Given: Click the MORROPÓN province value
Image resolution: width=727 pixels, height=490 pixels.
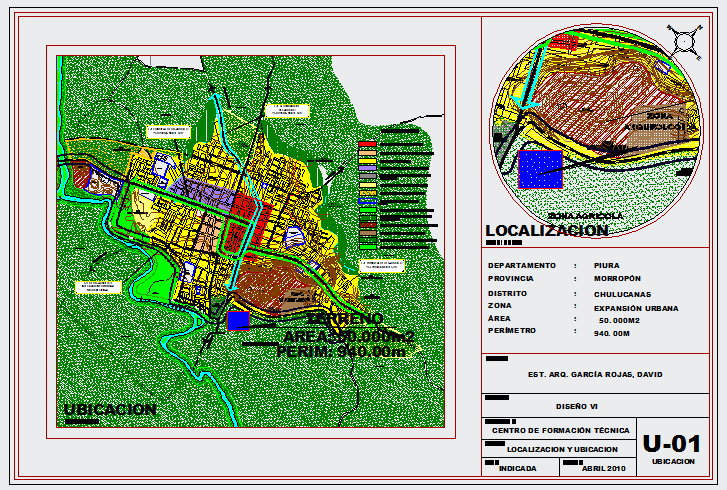Looking at the screenshot, I should [x=617, y=278].
